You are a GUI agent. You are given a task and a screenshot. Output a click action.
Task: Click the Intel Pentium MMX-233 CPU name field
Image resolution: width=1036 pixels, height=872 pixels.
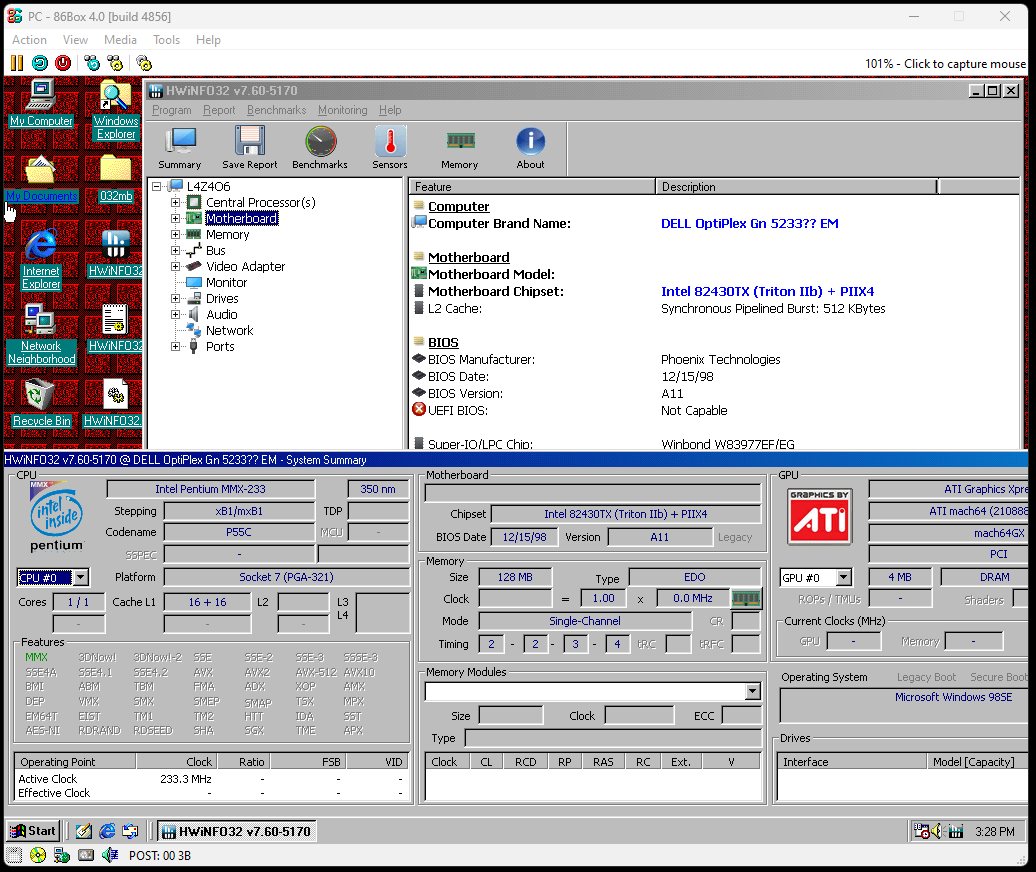coord(210,489)
